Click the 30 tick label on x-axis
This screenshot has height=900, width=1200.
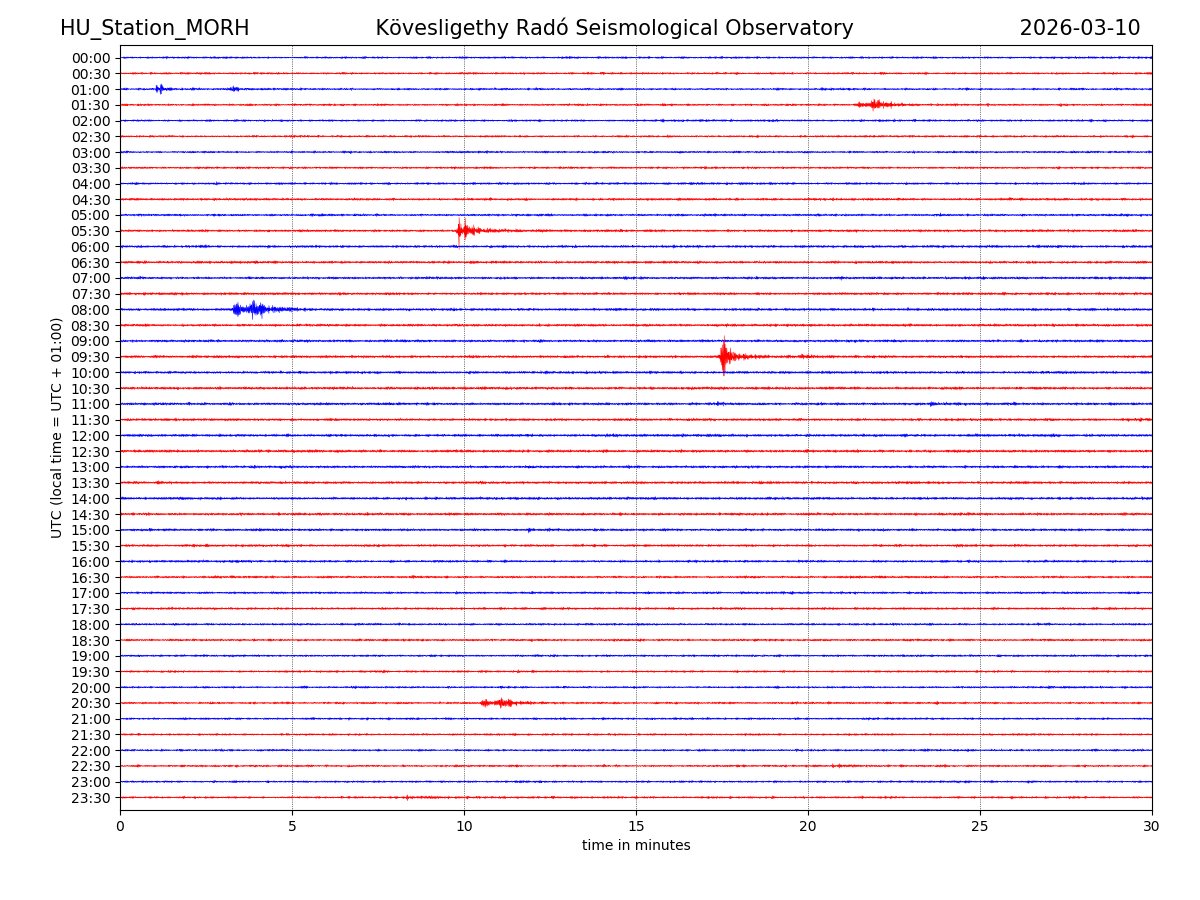point(1151,826)
